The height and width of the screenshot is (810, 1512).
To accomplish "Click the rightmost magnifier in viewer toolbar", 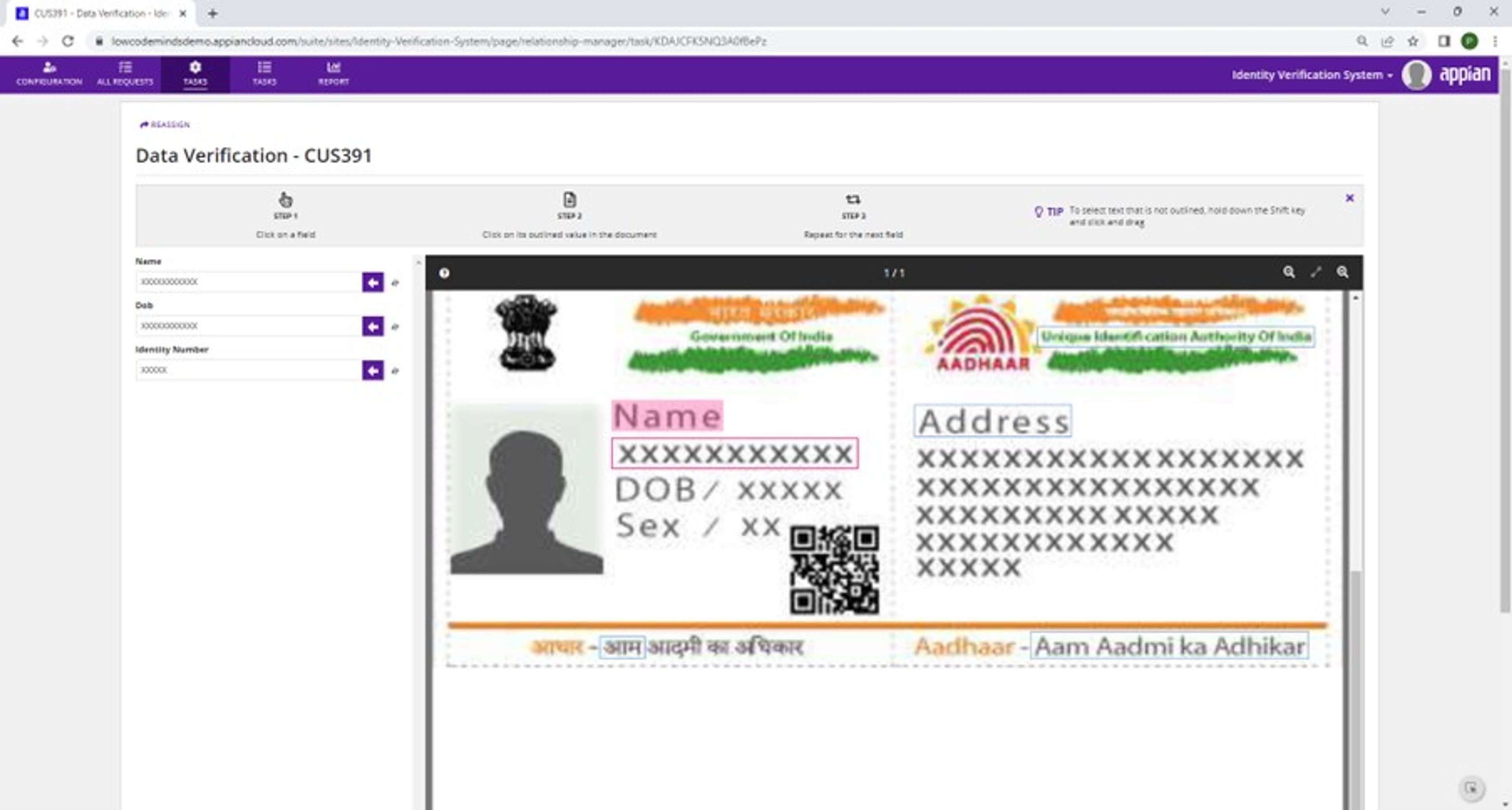I will [1342, 272].
